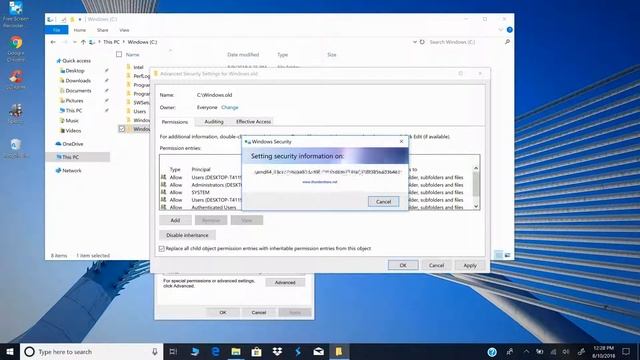Click the Up arrow in Explorer navigation
The image size is (640, 360).
point(83,42)
